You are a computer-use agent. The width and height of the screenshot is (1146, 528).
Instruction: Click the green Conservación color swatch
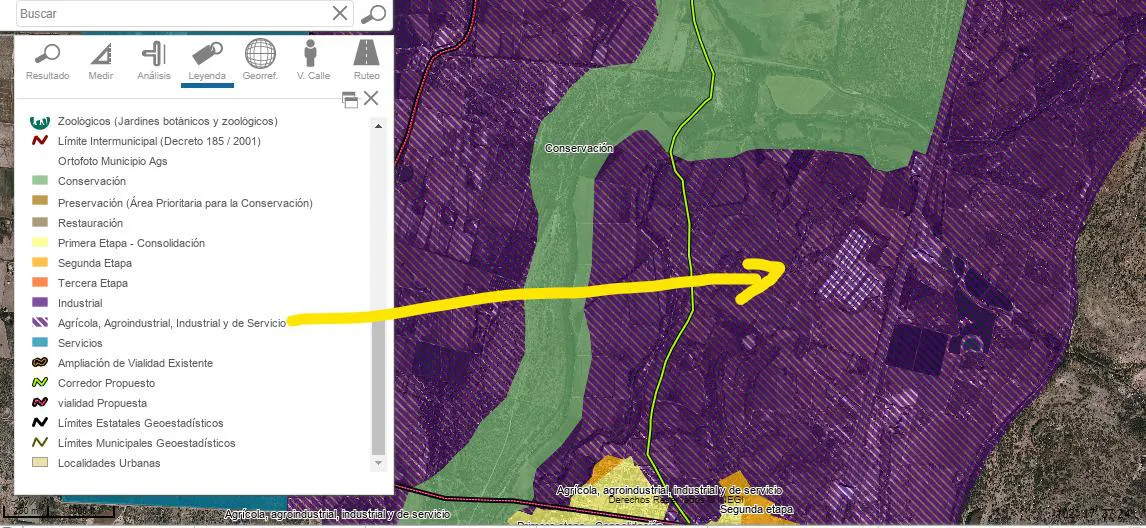point(40,181)
